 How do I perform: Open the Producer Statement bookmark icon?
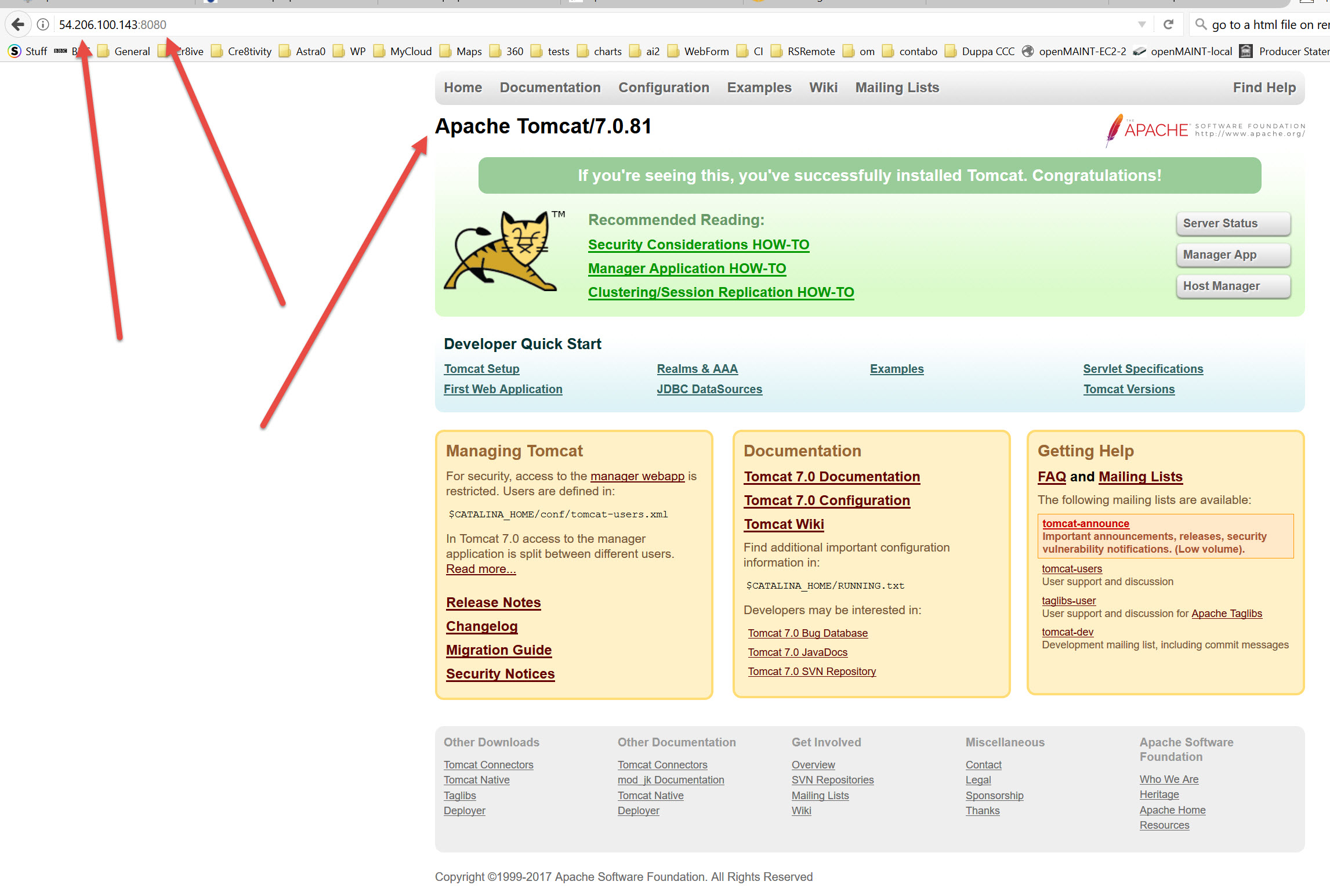pos(1245,51)
